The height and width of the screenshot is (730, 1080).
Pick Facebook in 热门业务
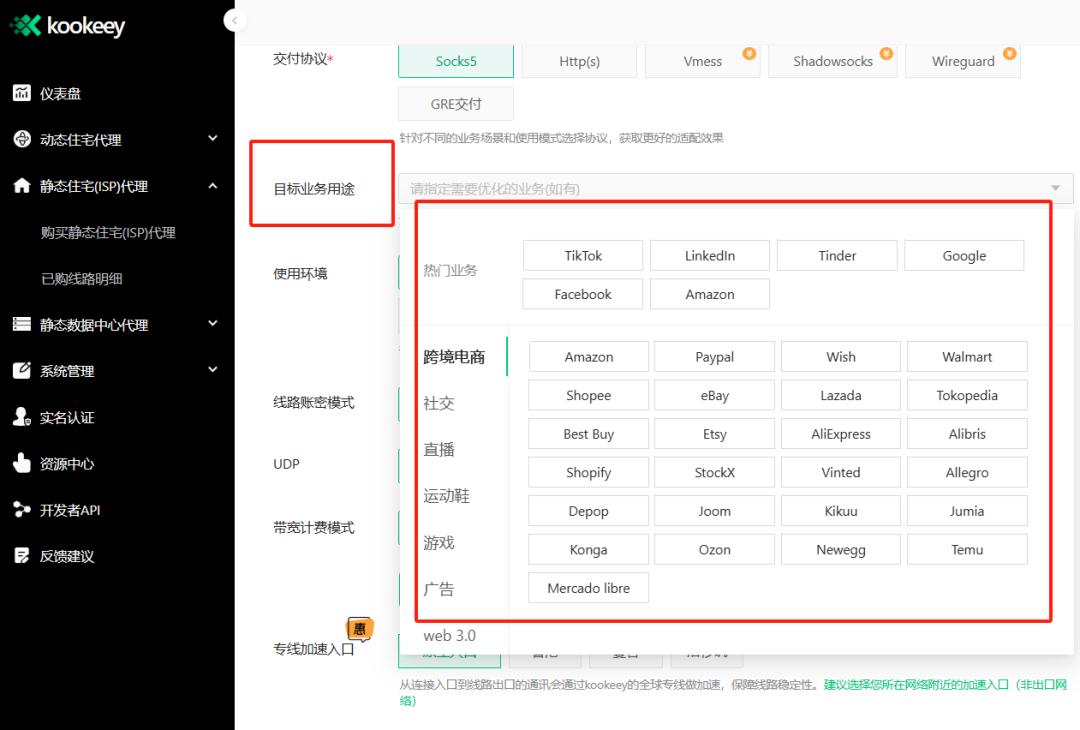583,294
